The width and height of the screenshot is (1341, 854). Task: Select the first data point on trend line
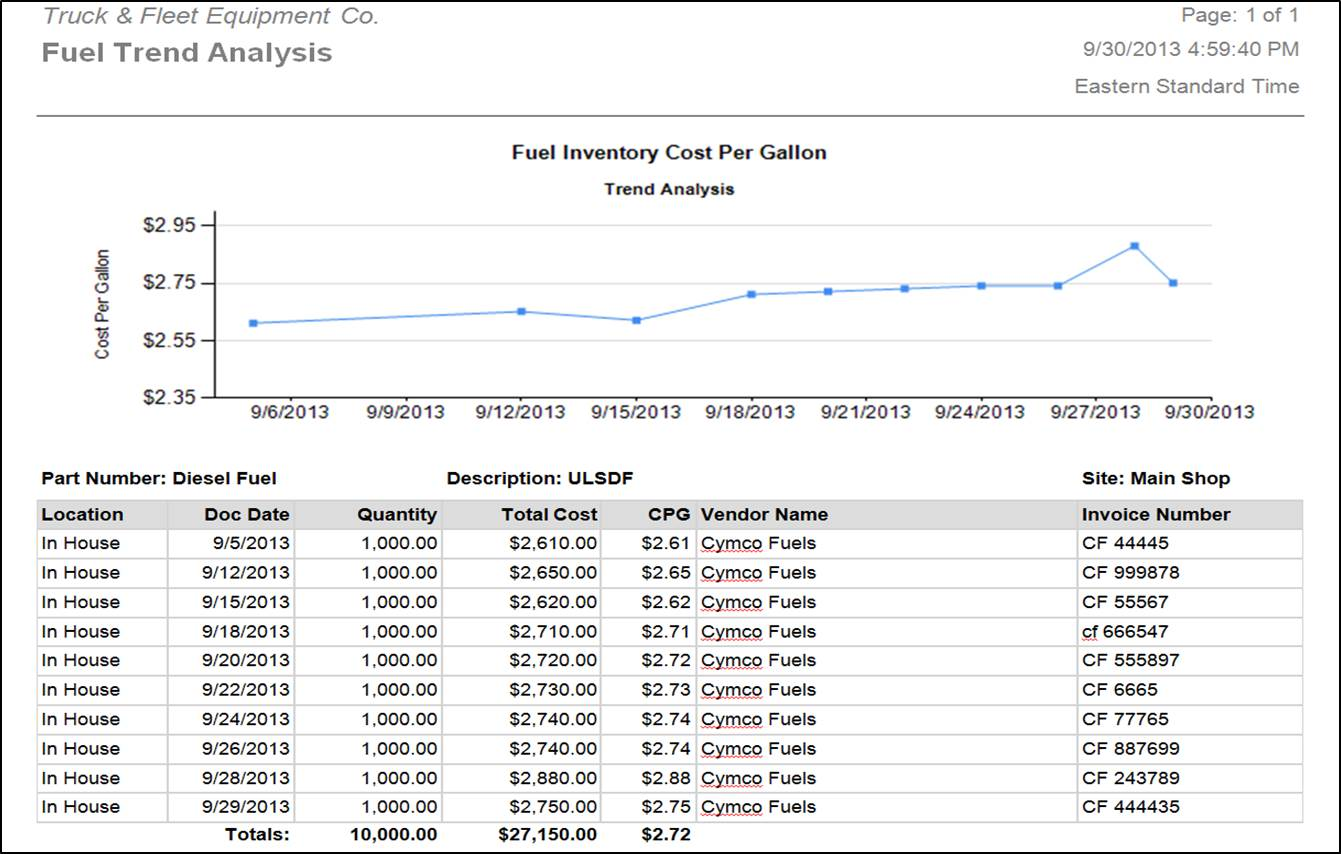[x=253, y=323]
